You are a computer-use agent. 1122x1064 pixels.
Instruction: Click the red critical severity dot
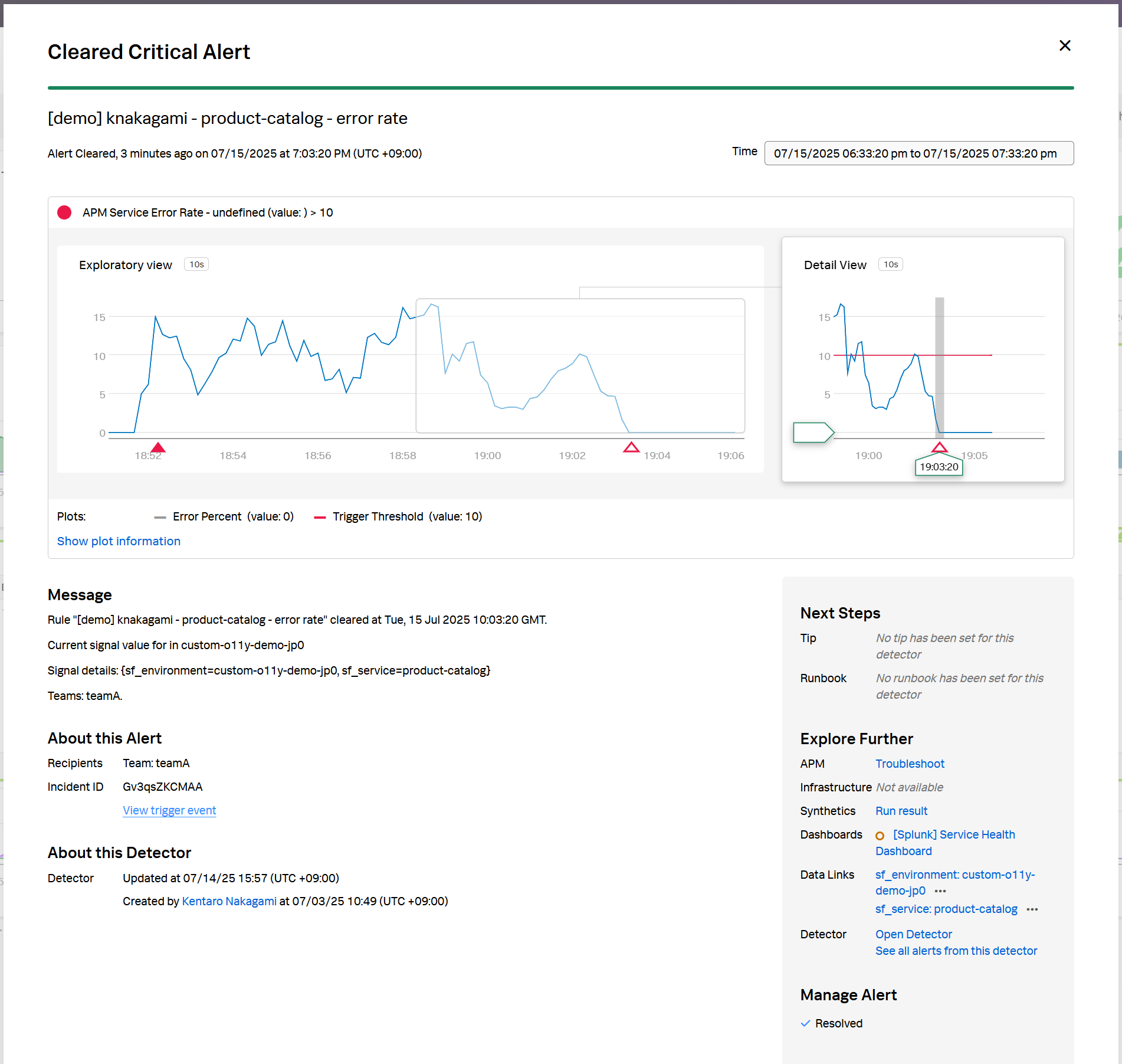point(64,212)
